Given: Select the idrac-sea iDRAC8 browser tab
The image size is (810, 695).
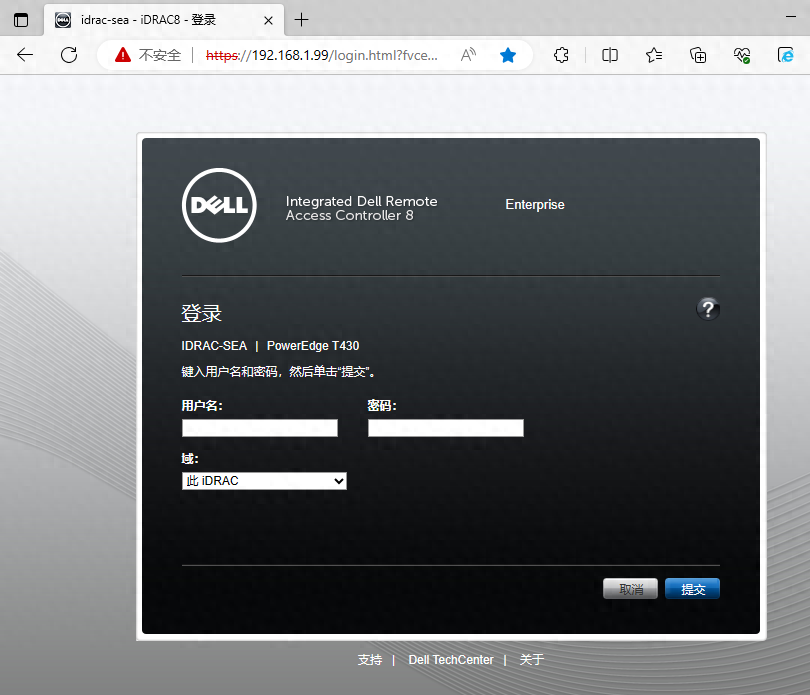Looking at the screenshot, I should [155, 20].
